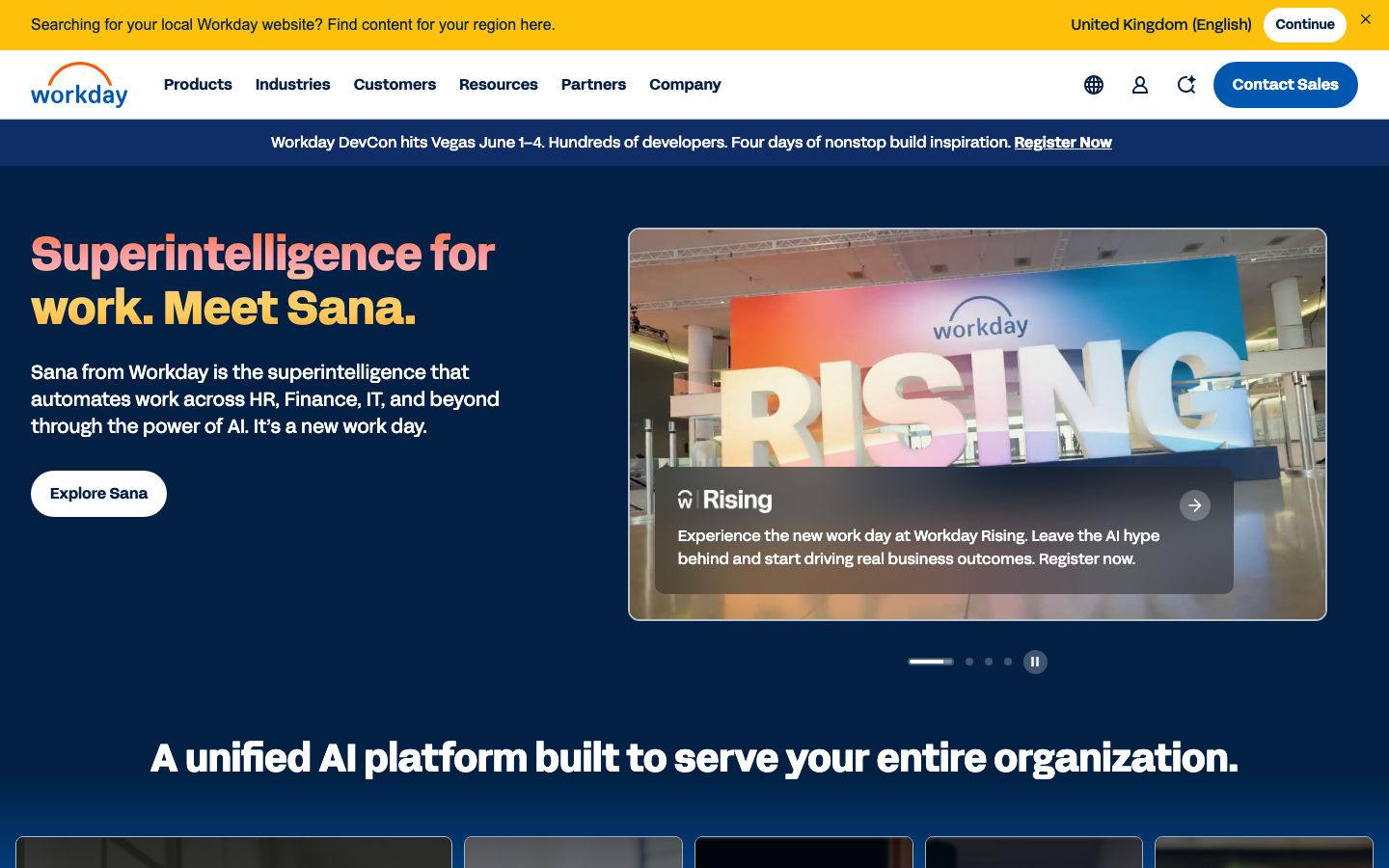Close the yellow region banner
Screen dimensions: 1389x868
(x=1366, y=19)
